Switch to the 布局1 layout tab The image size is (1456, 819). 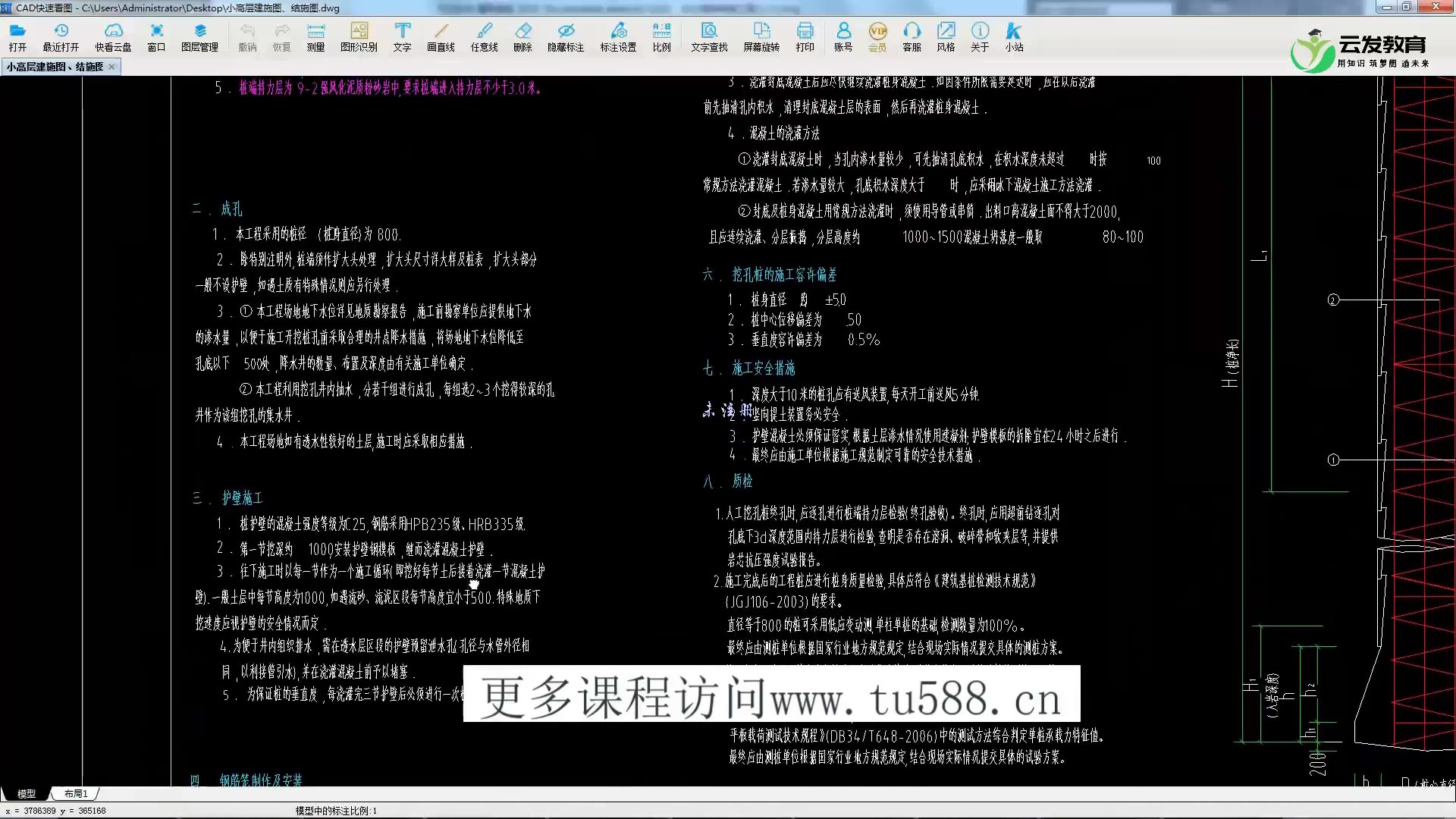point(76,794)
